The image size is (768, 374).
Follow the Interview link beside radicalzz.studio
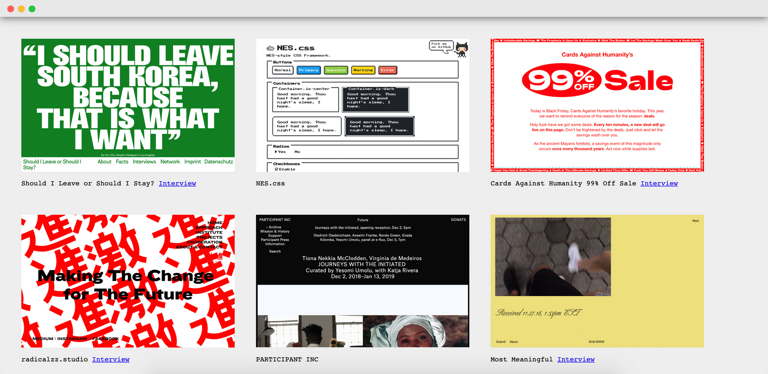click(111, 359)
